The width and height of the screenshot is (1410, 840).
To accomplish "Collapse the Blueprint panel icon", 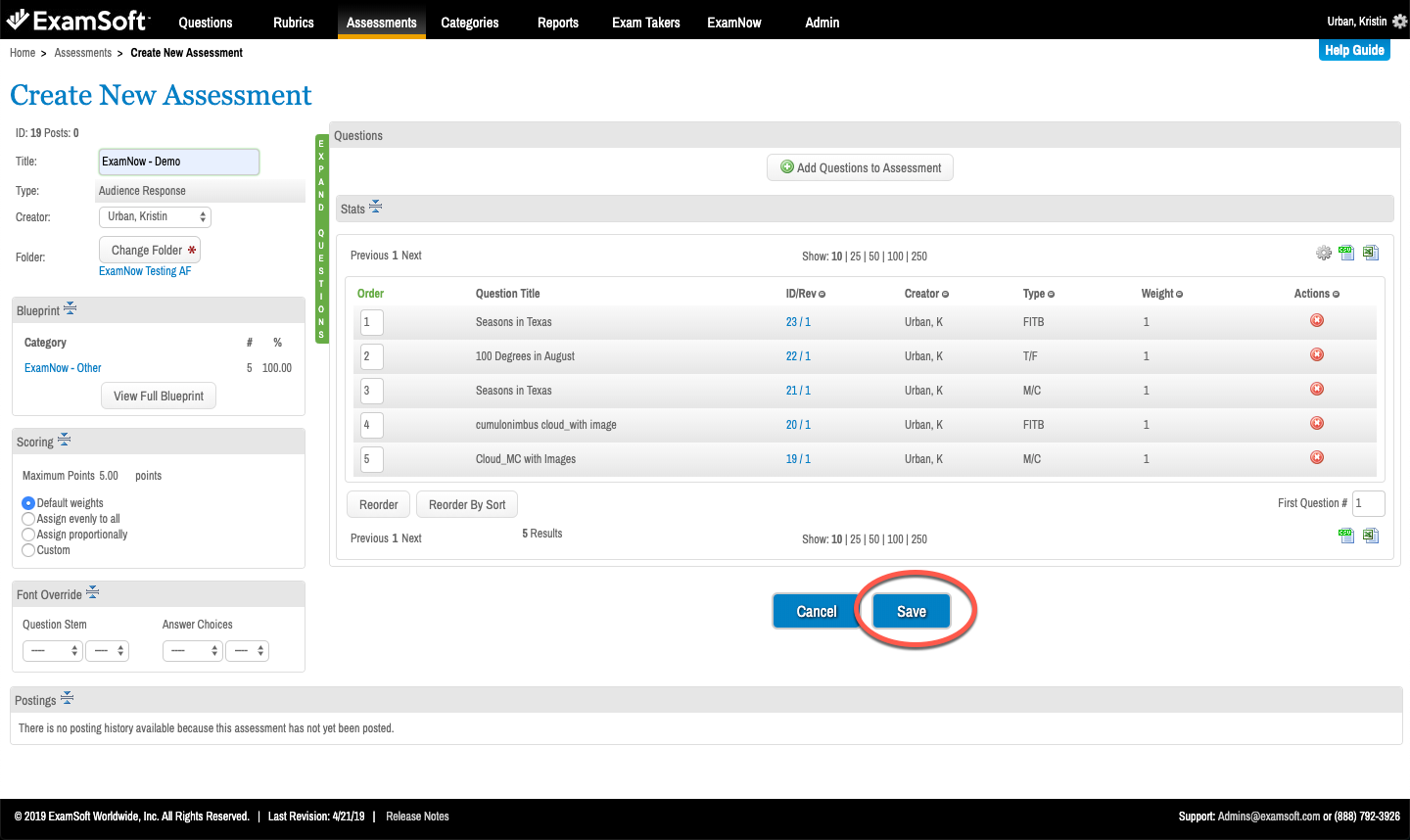I will click(70, 308).
